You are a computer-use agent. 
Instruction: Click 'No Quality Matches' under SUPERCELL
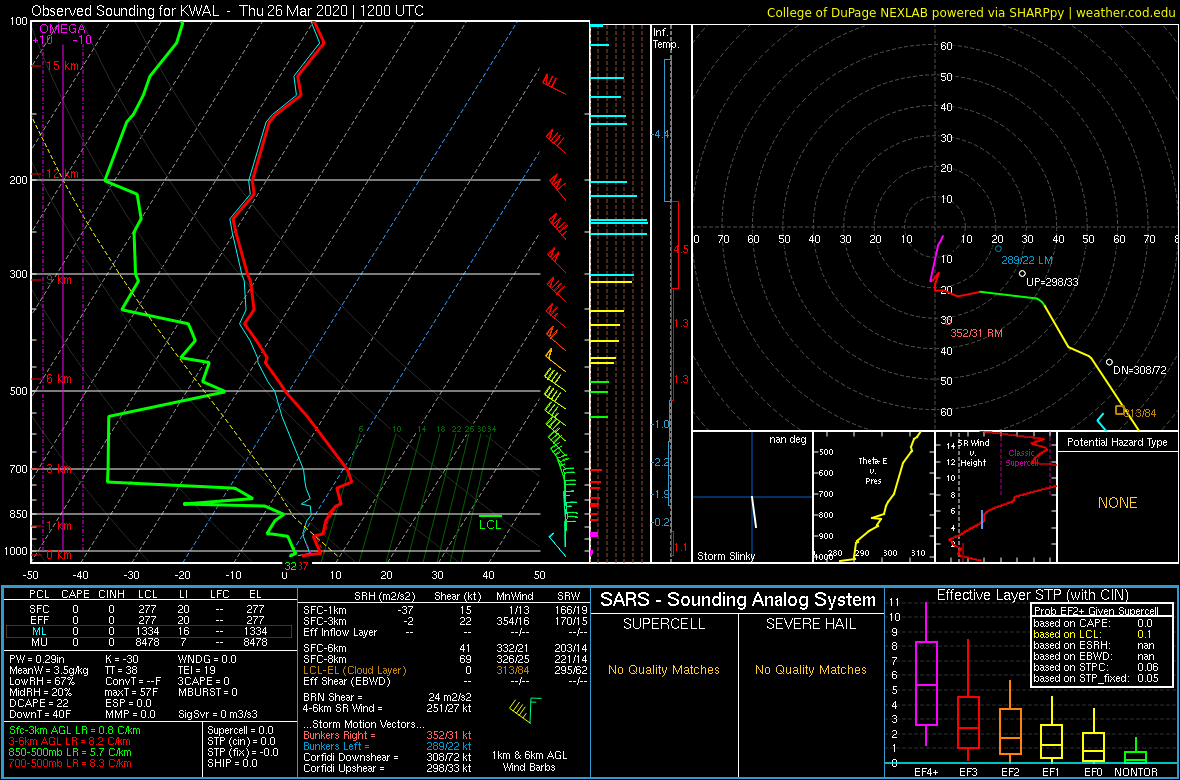tap(664, 669)
